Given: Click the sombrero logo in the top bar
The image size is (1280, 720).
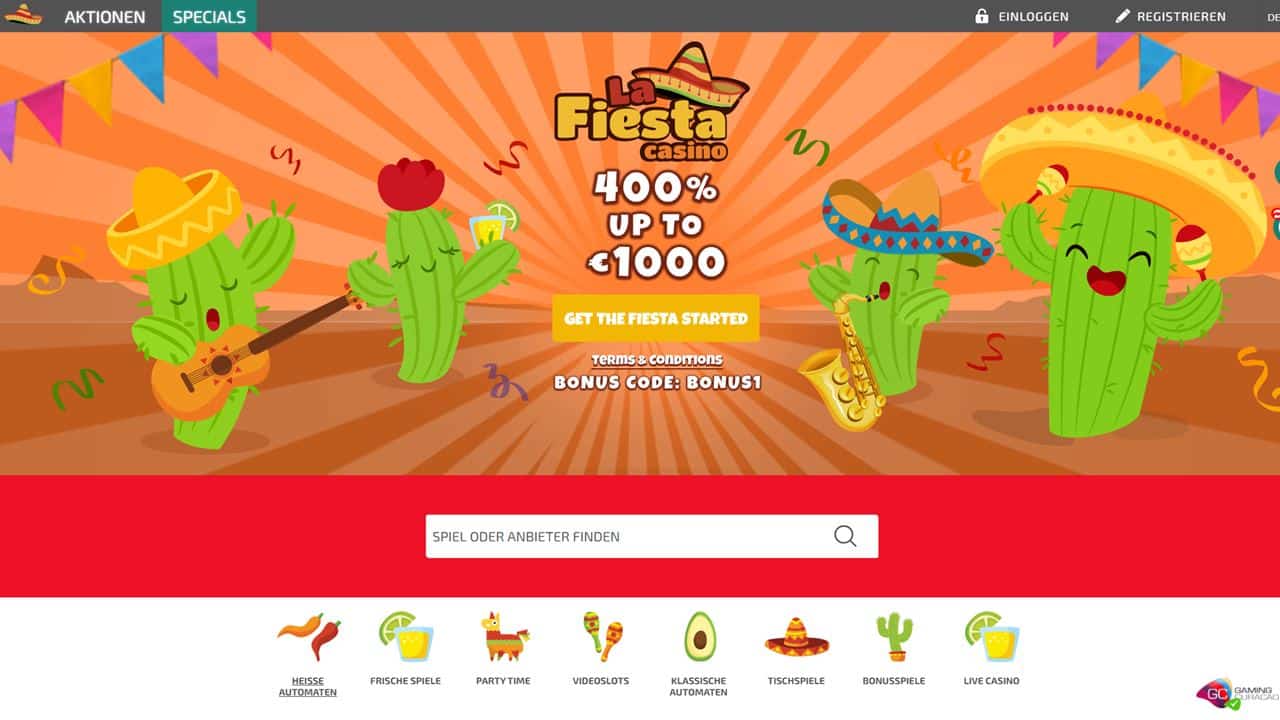Looking at the screenshot, I should pyautogui.click(x=24, y=15).
